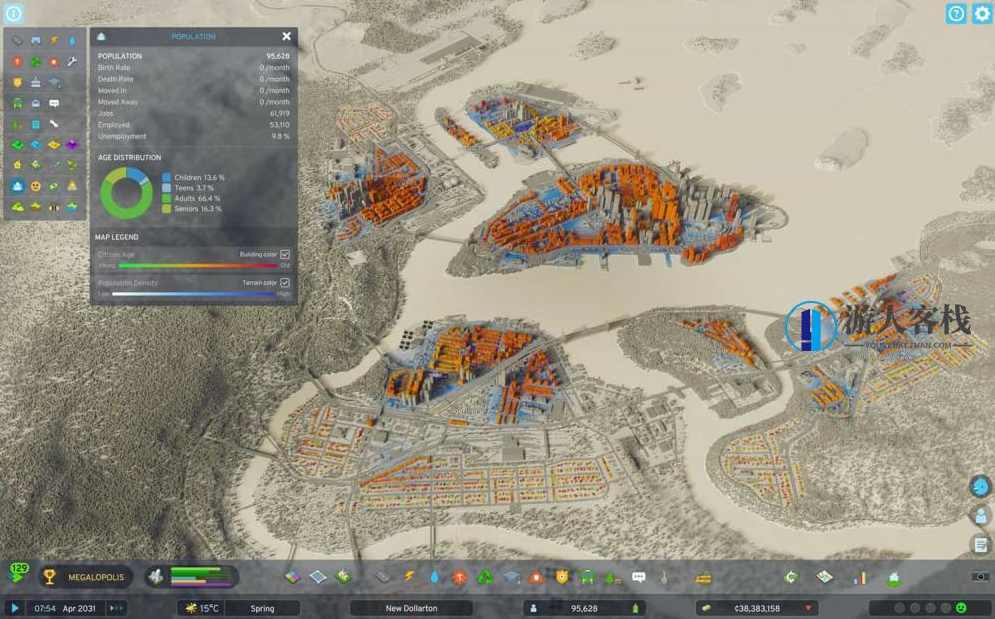Image resolution: width=995 pixels, height=619 pixels.
Task: Expand the city budget details arrow beside funds
Action: coord(810,607)
